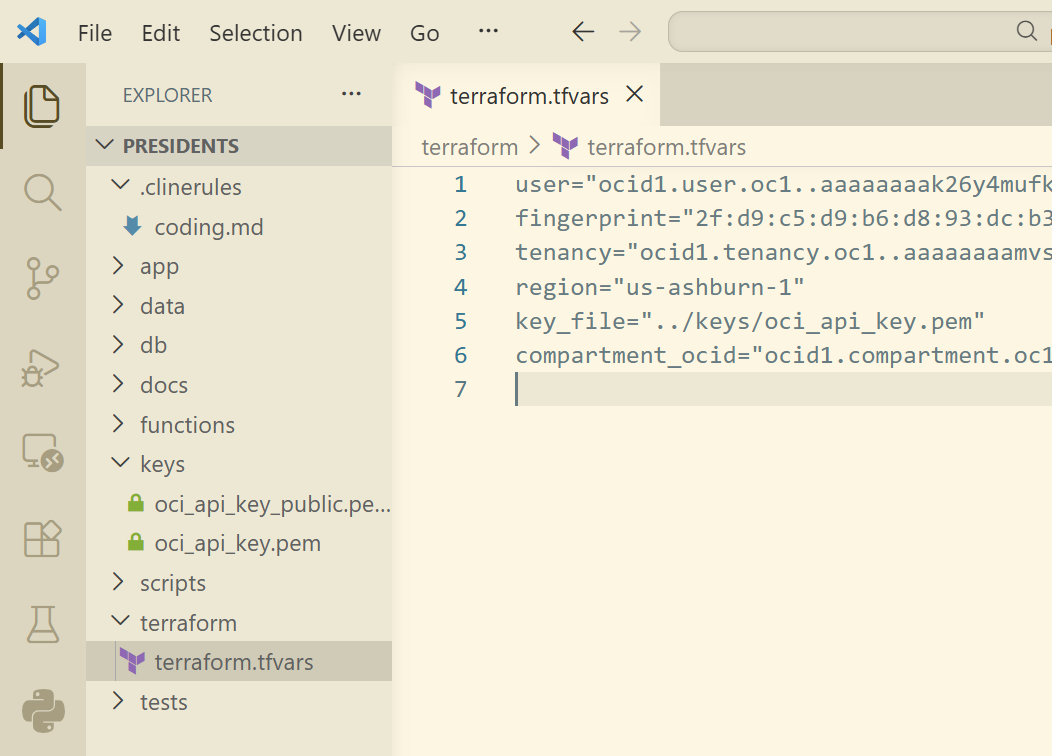Open the Testing flask icon
1052x756 pixels.
pos(42,625)
